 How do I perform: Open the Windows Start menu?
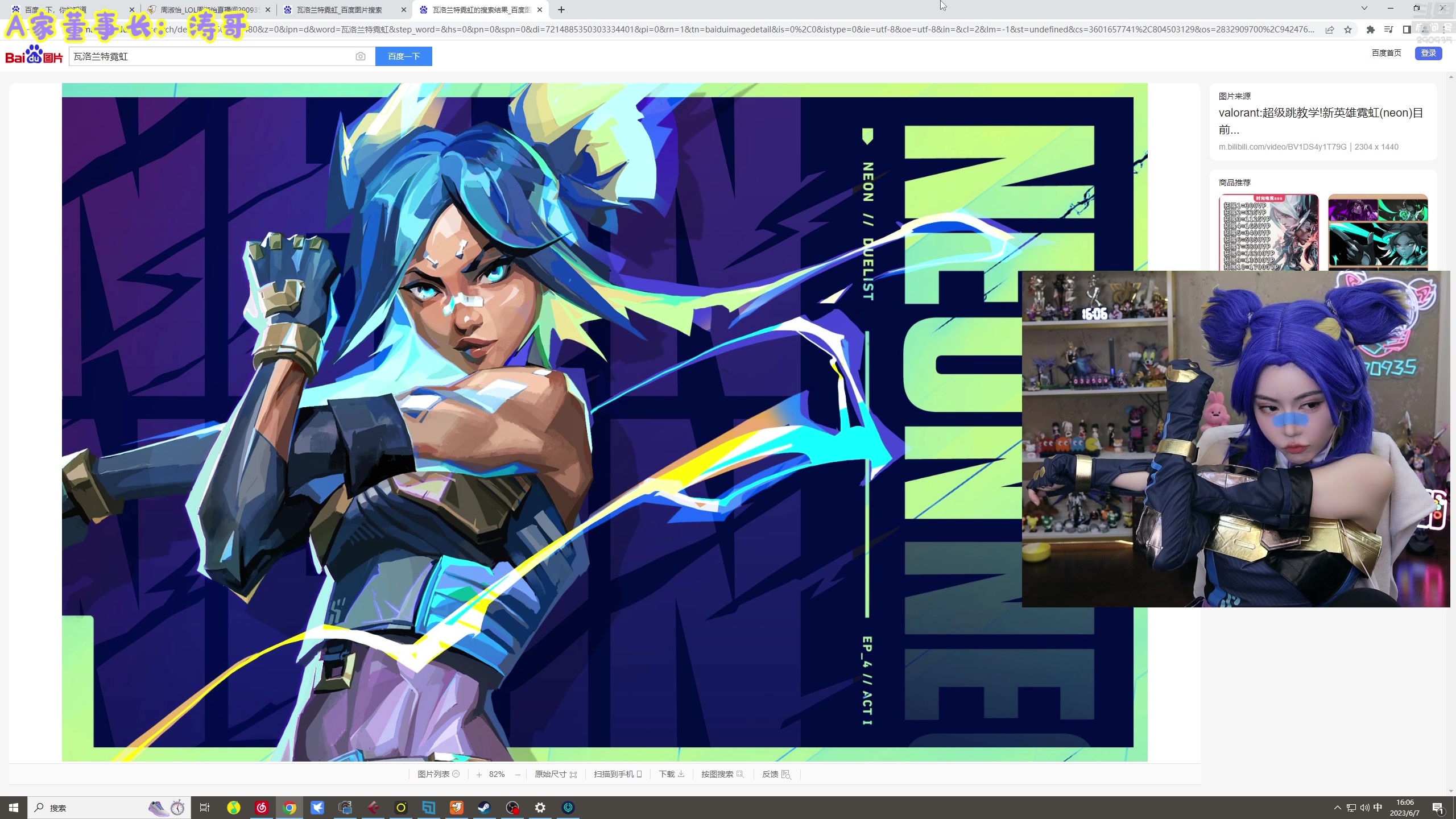click(x=14, y=808)
